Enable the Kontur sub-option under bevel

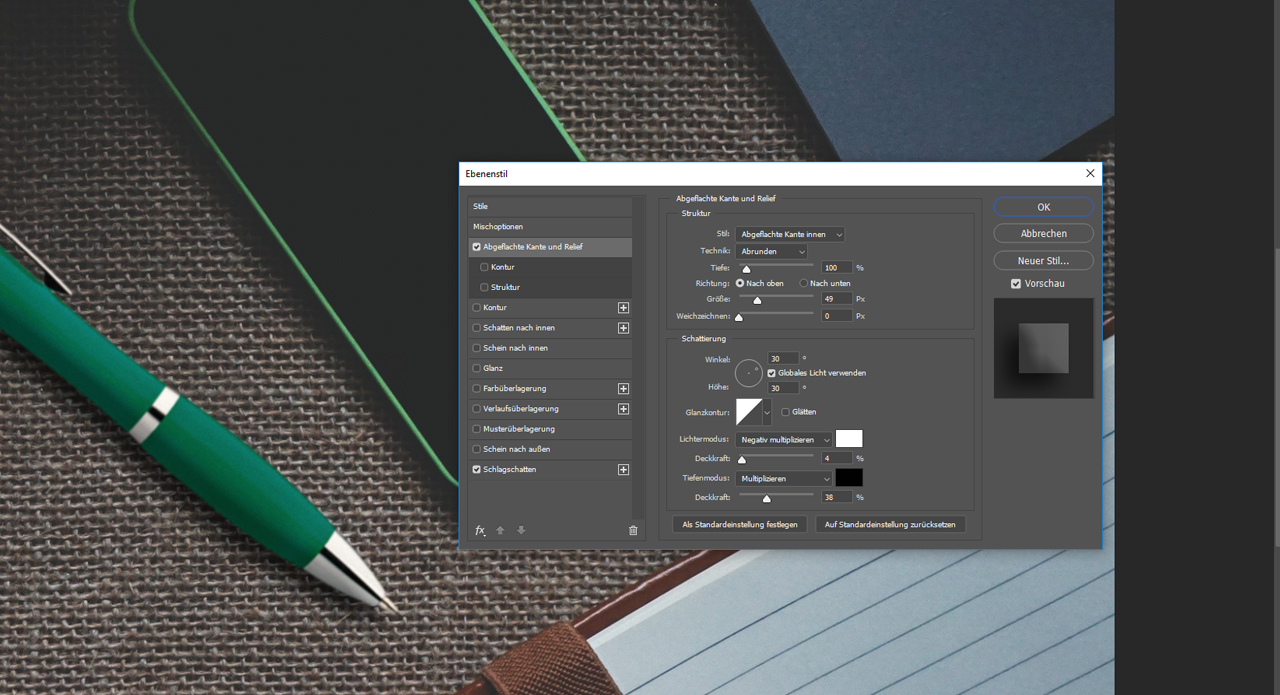[485, 267]
